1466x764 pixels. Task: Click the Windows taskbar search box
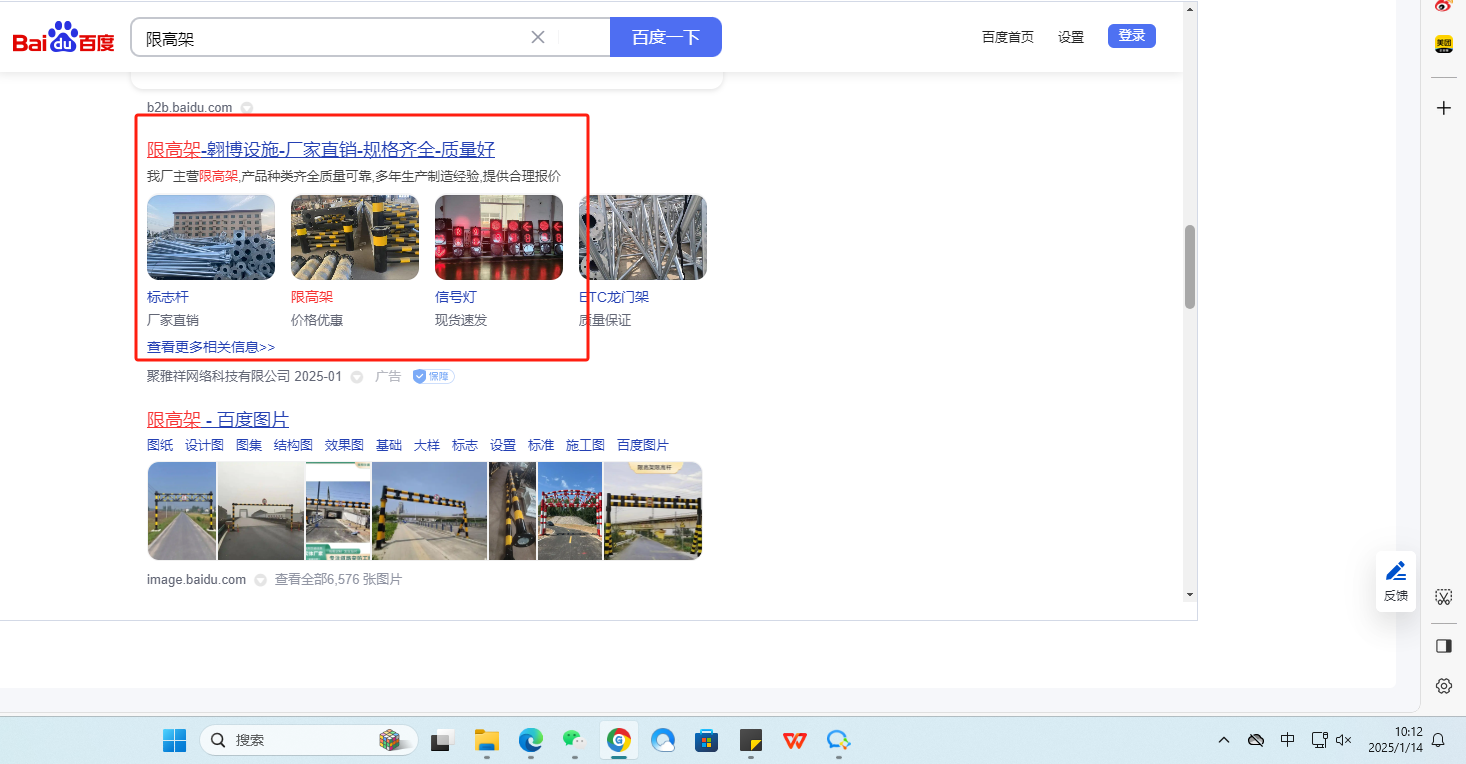pyautogui.click(x=308, y=740)
